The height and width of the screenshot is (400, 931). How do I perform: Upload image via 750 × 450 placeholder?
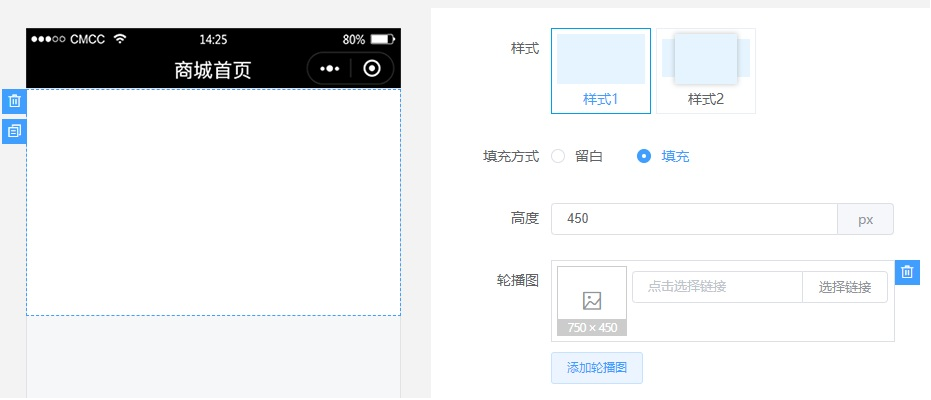(592, 301)
